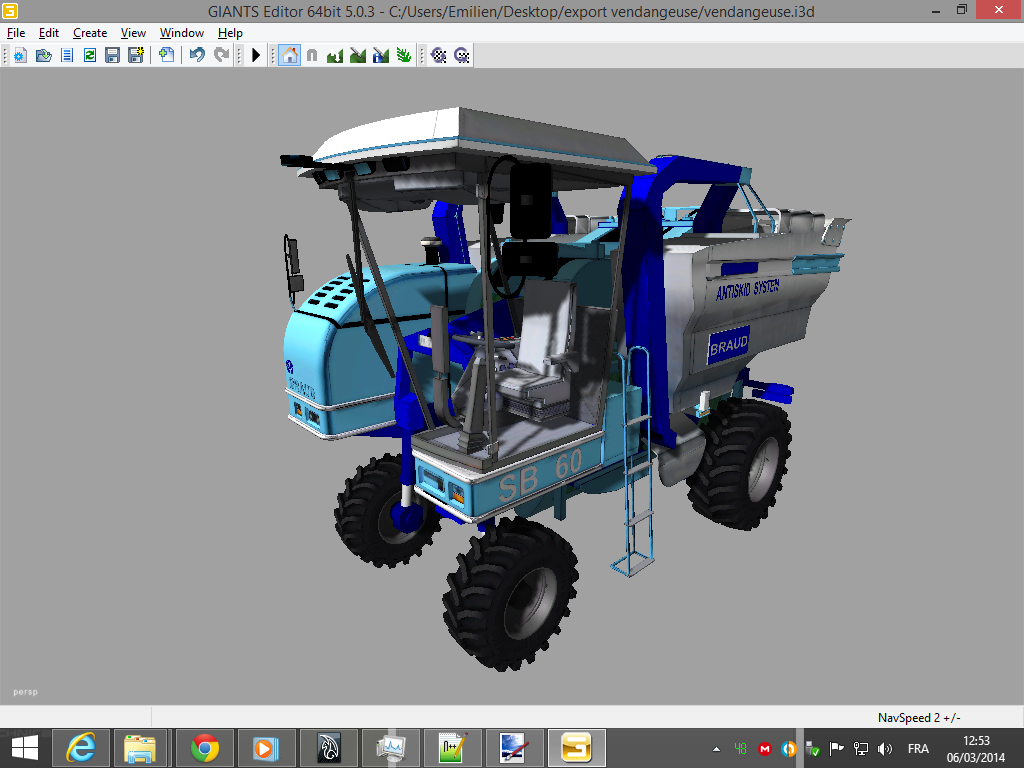The height and width of the screenshot is (768, 1024).
Task: Open the Help menu
Action: 230,33
